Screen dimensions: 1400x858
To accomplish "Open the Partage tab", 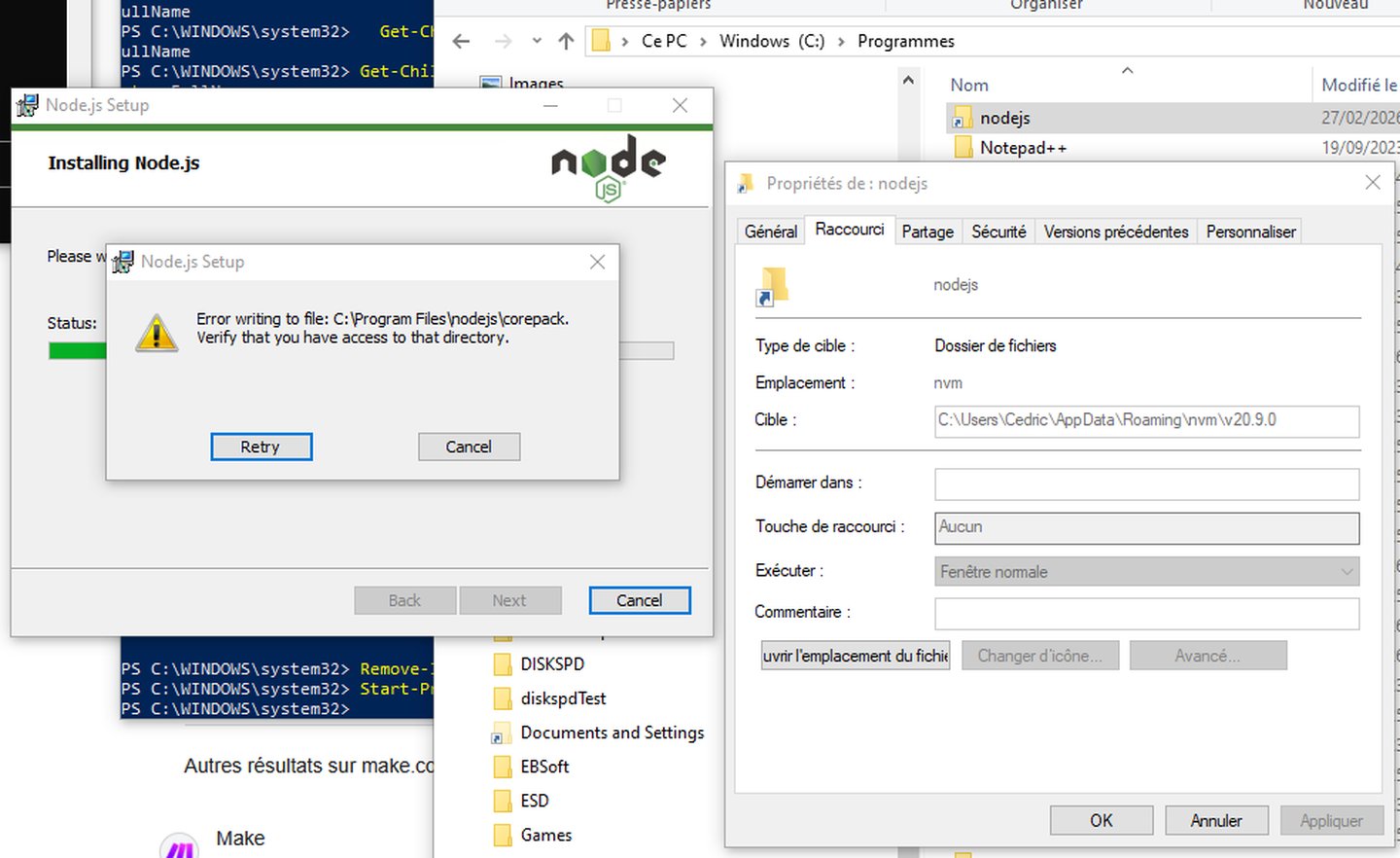I will click(927, 232).
